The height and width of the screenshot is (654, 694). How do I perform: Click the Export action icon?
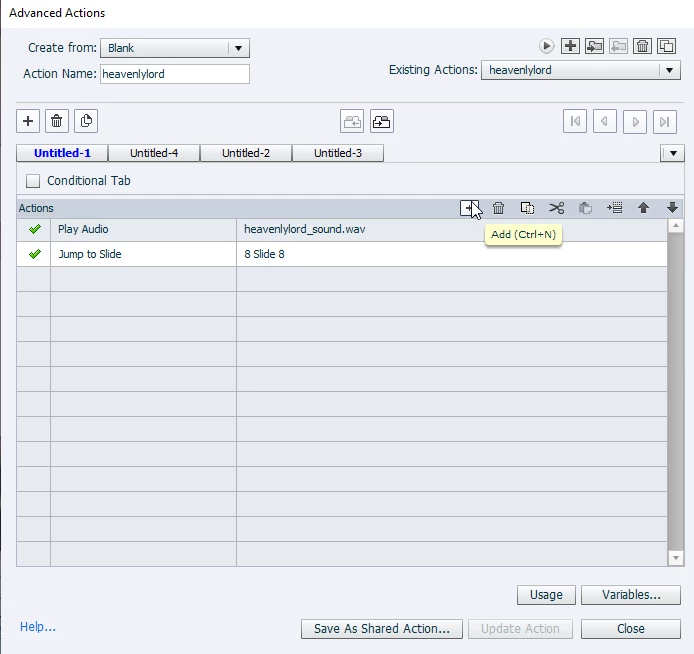tap(618, 46)
